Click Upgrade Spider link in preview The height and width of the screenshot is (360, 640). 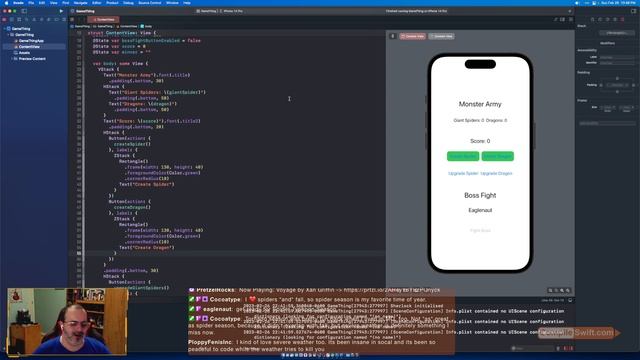coord(463,173)
